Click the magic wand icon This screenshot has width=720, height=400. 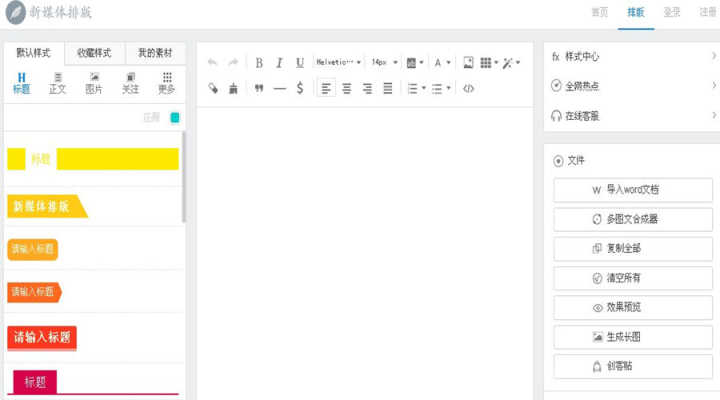point(507,63)
